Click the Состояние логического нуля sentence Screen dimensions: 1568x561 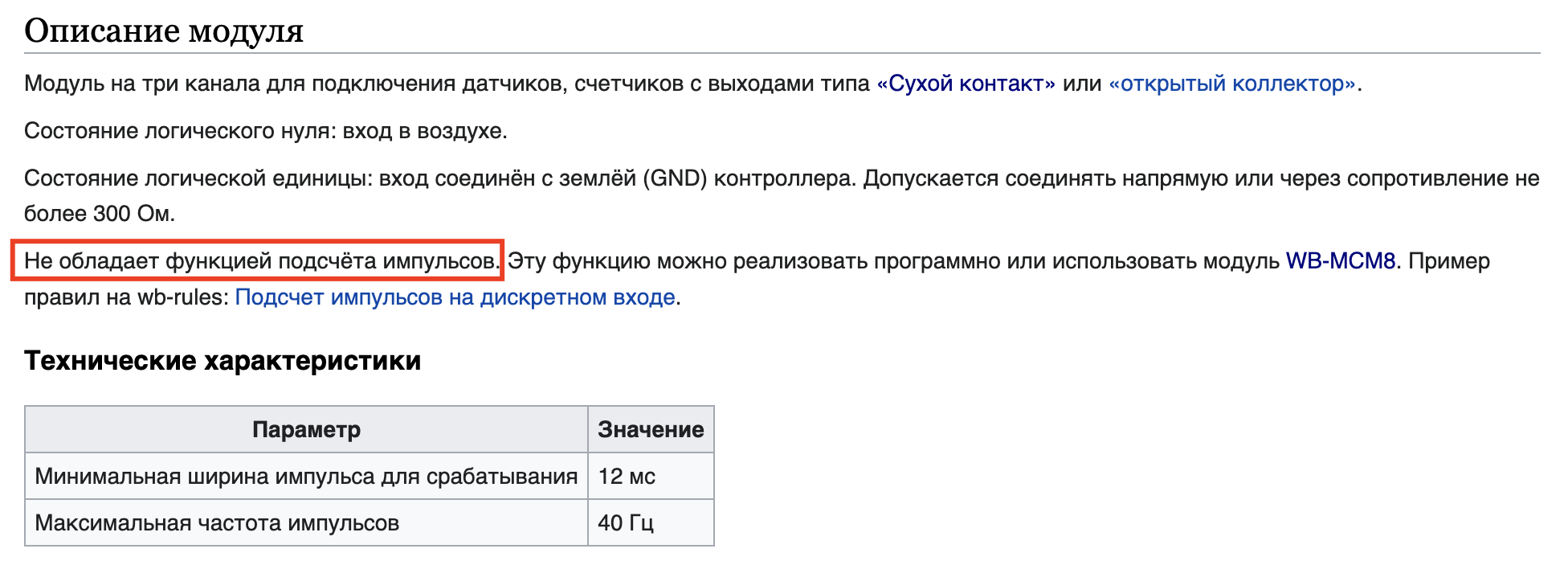pyautogui.click(x=265, y=131)
